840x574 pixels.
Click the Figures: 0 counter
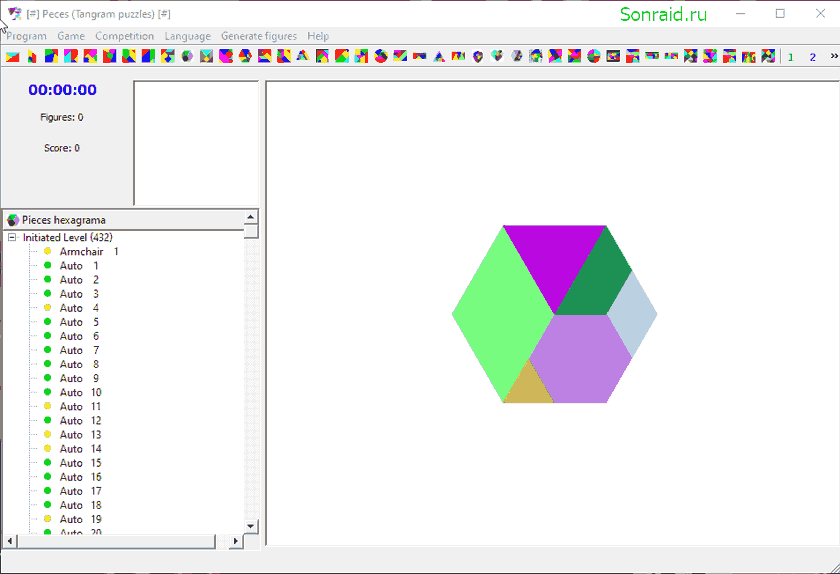click(x=62, y=117)
